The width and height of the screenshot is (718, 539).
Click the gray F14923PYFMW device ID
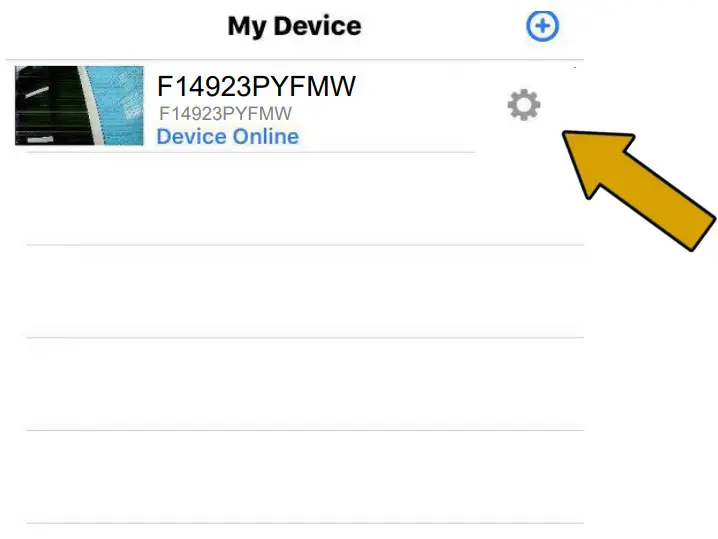(225, 114)
